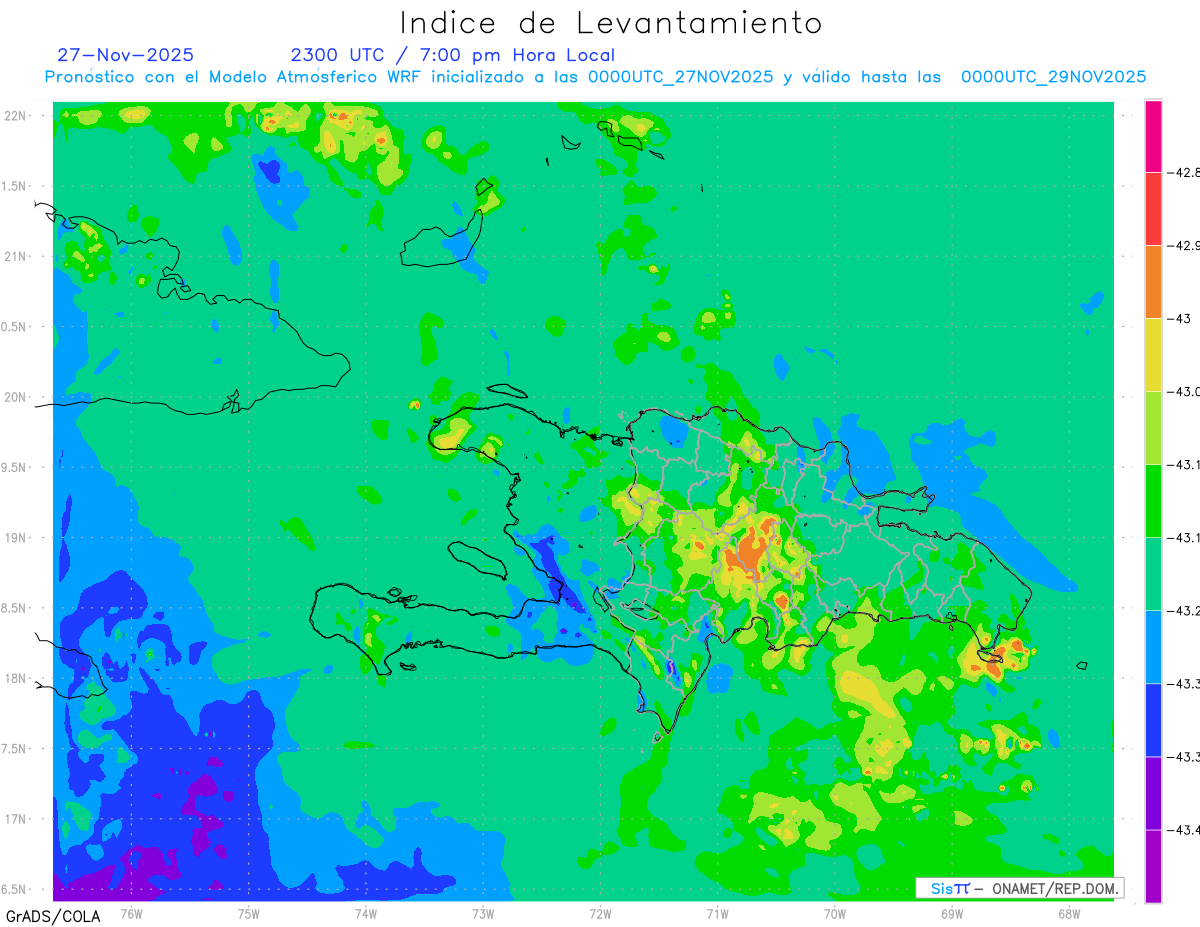This screenshot has height=927, width=1200.
Task: Click the light blue color bar segment
Action: click(1153, 646)
